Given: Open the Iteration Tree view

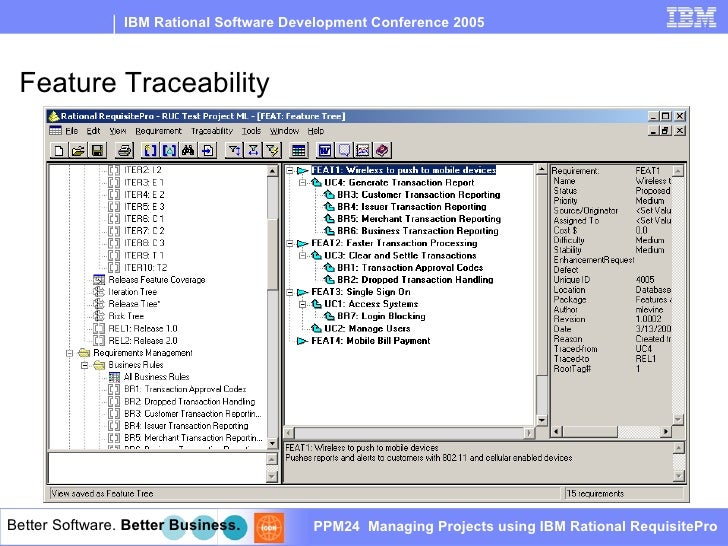Looking at the screenshot, I should click(x=132, y=292).
